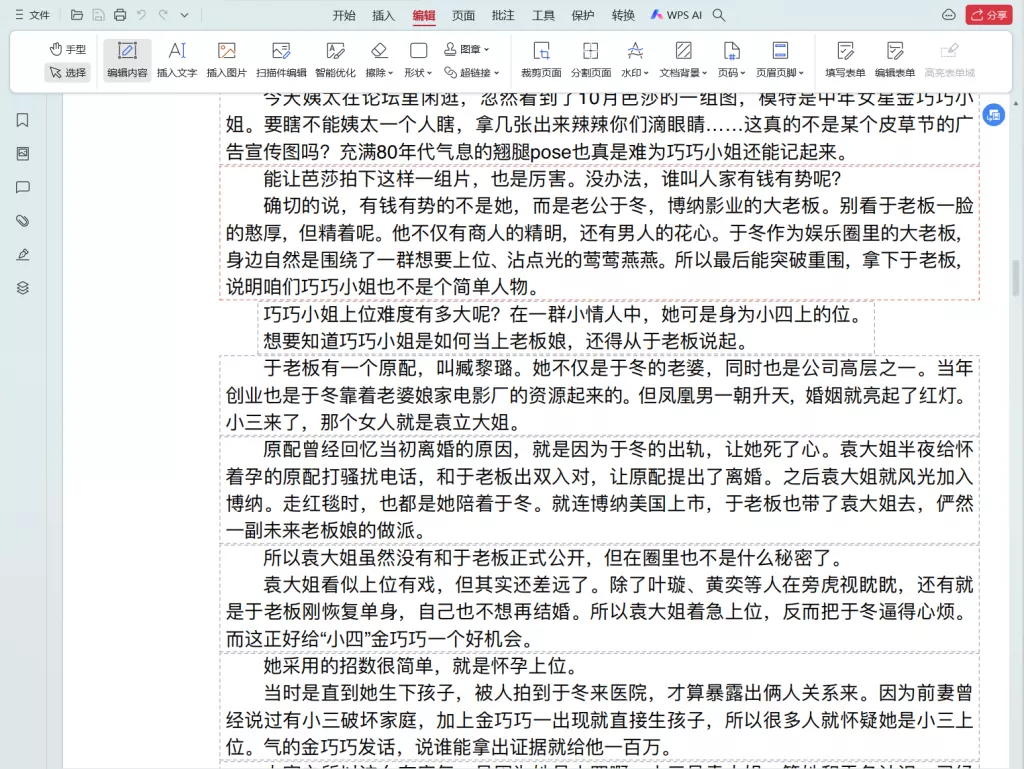Open the 页面 tab

tap(464, 15)
